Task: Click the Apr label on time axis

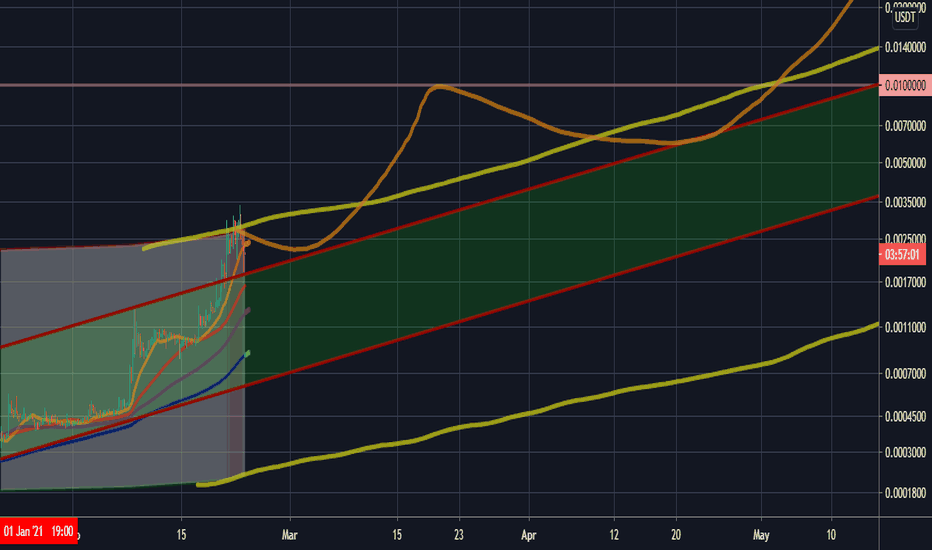Action: tap(528, 535)
